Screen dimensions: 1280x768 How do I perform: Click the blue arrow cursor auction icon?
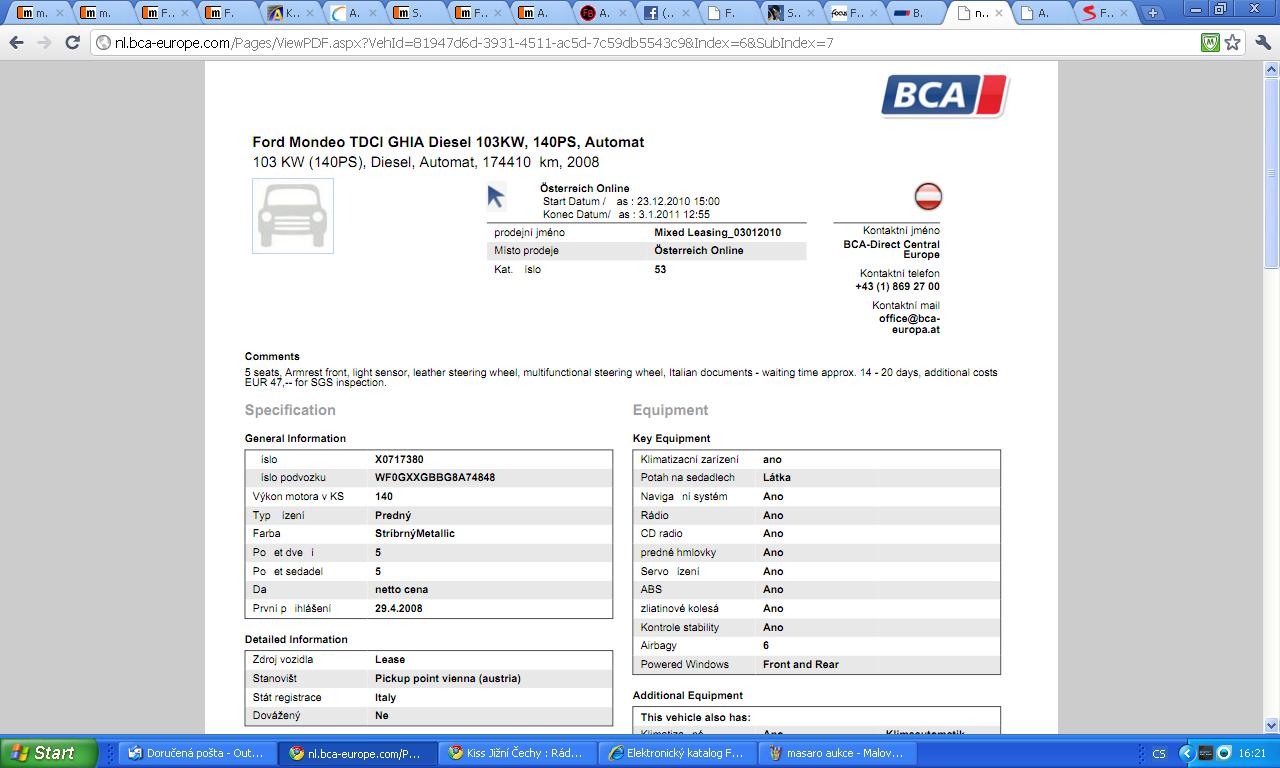point(496,196)
